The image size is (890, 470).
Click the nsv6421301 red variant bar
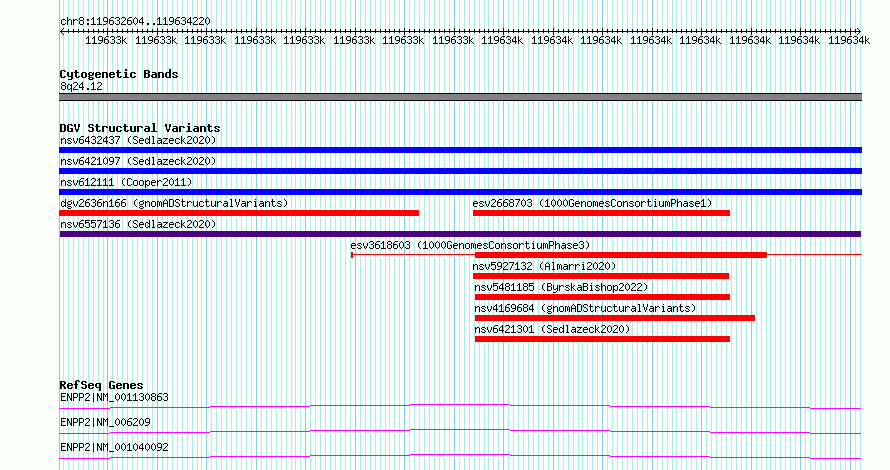tap(602, 339)
